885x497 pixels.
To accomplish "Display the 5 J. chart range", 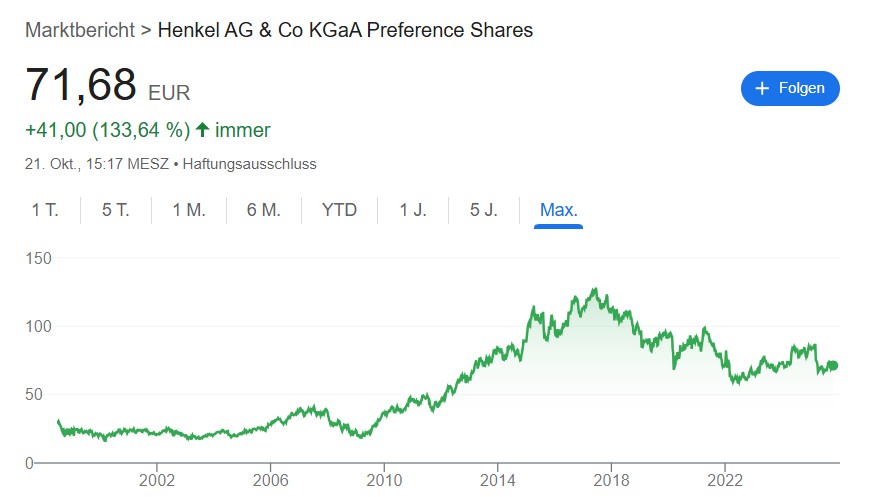I will (x=484, y=210).
